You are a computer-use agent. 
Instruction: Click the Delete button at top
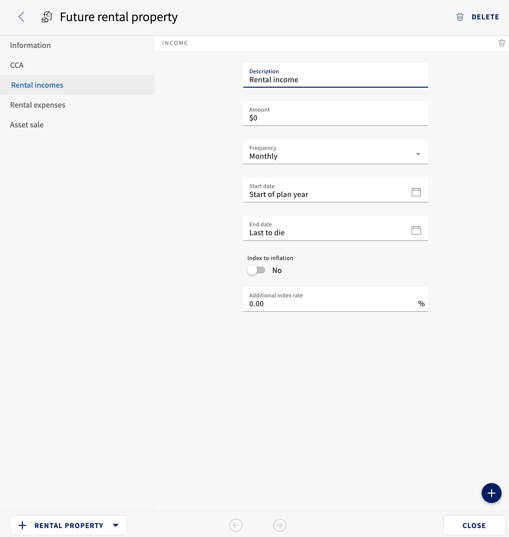click(478, 17)
